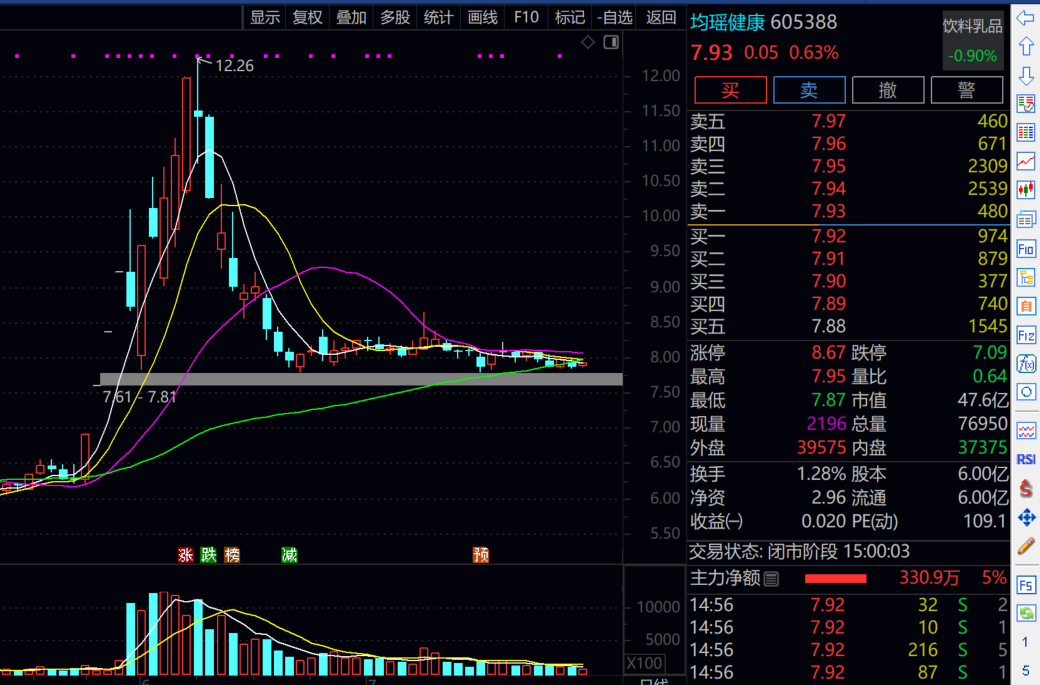The width and height of the screenshot is (1040, 685).
Task: Select 买一 price 7.92
Action: pyautogui.click(x=828, y=236)
